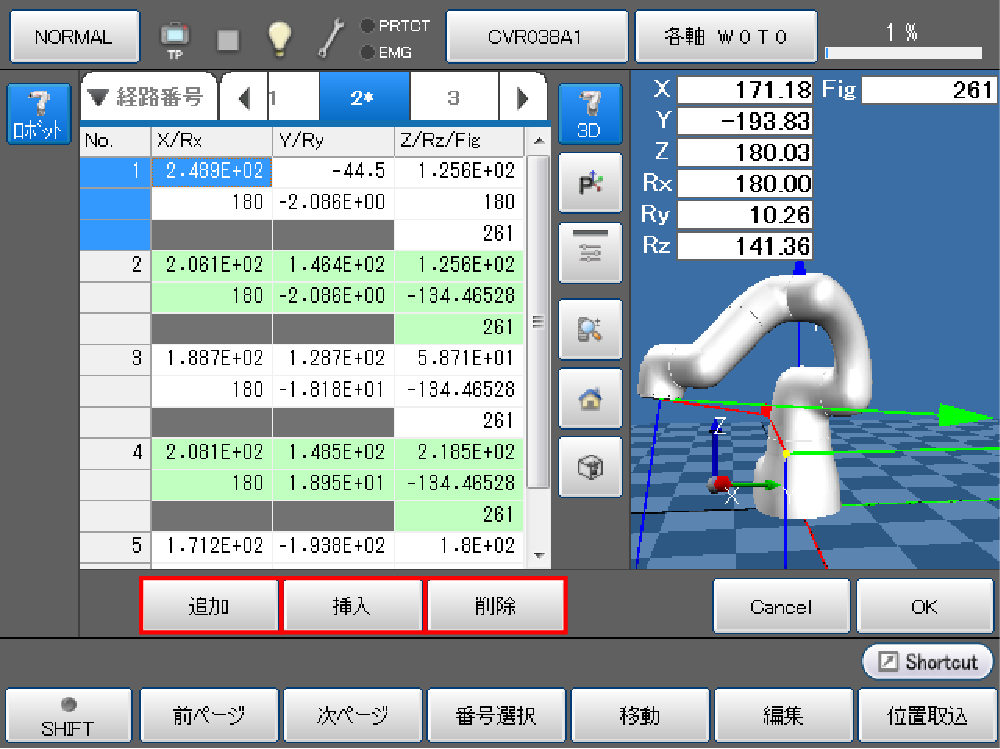Screen dimensions: 1000x749
Task: Open the display settings sliders icon
Action: click(x=589, y=253)
